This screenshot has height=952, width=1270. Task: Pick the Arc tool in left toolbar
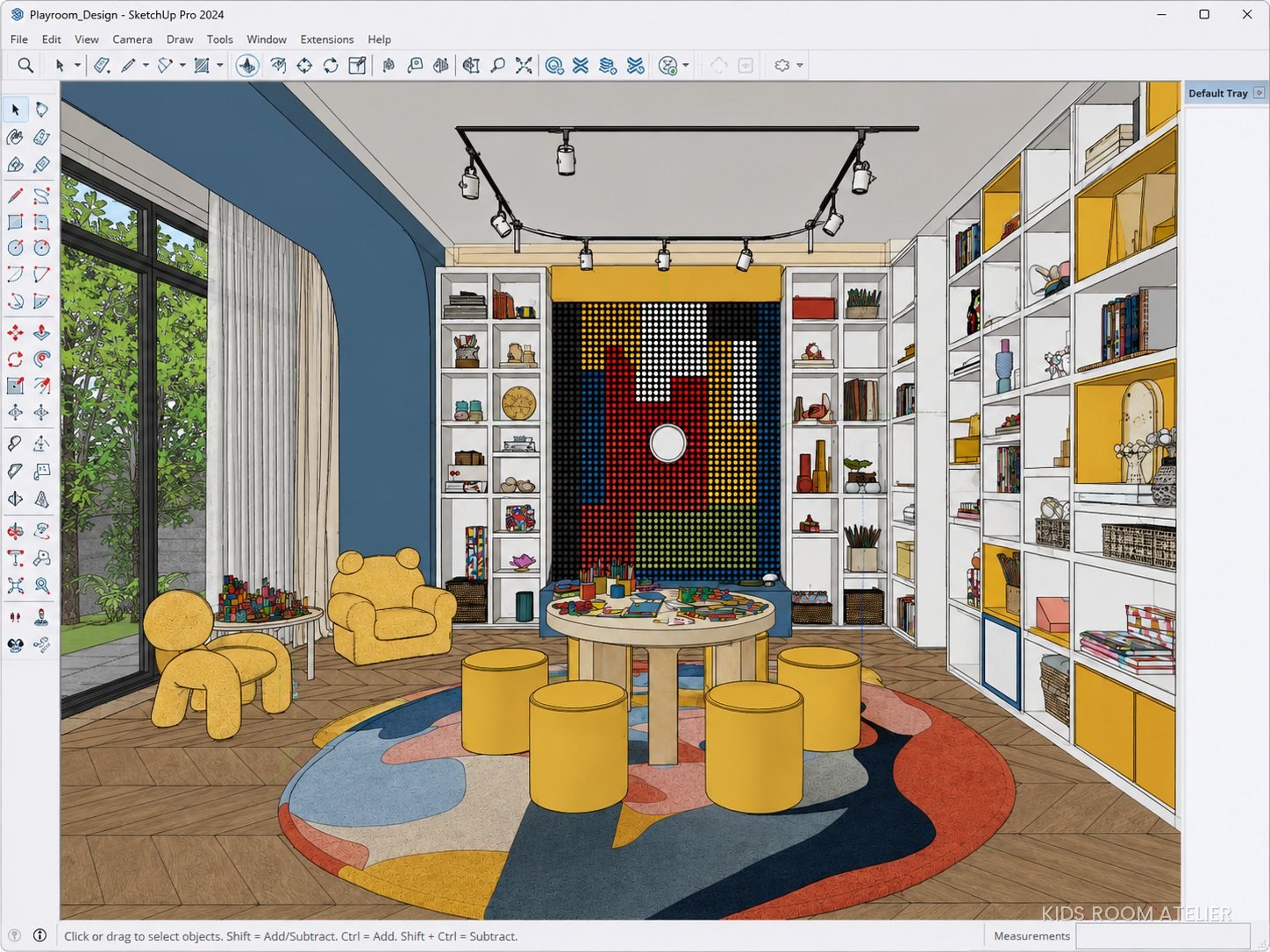15,274
